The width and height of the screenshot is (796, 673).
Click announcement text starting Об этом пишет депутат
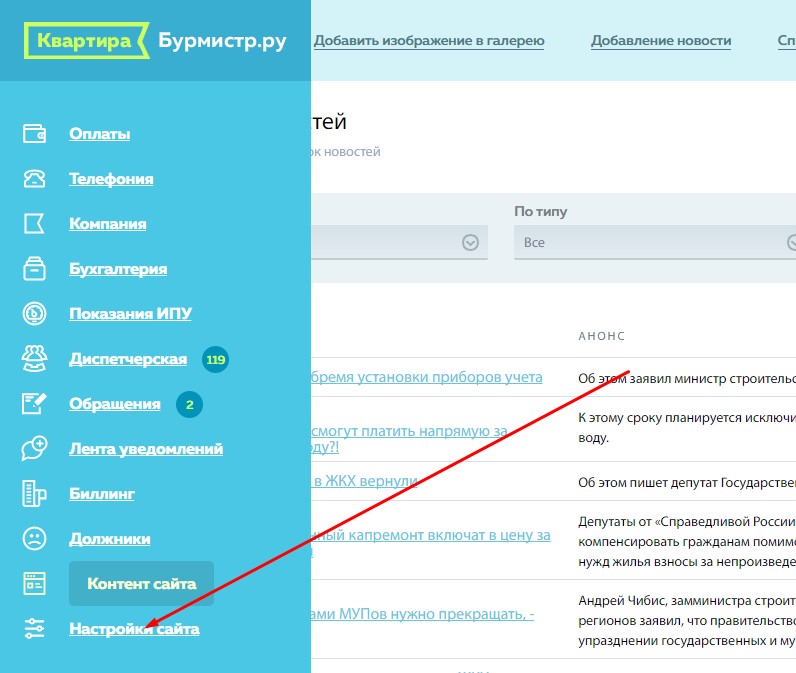pos(687,482)
